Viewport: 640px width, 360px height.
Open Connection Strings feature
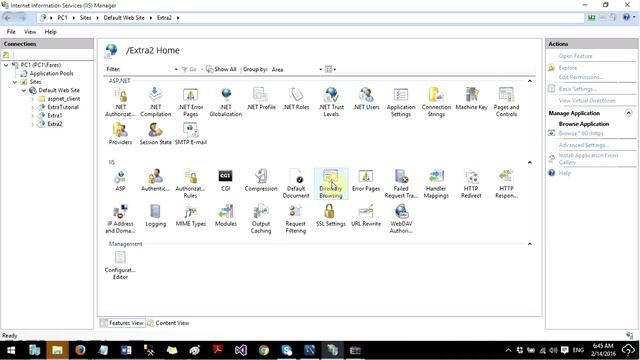pyautogui.click(x=436, y=102)
